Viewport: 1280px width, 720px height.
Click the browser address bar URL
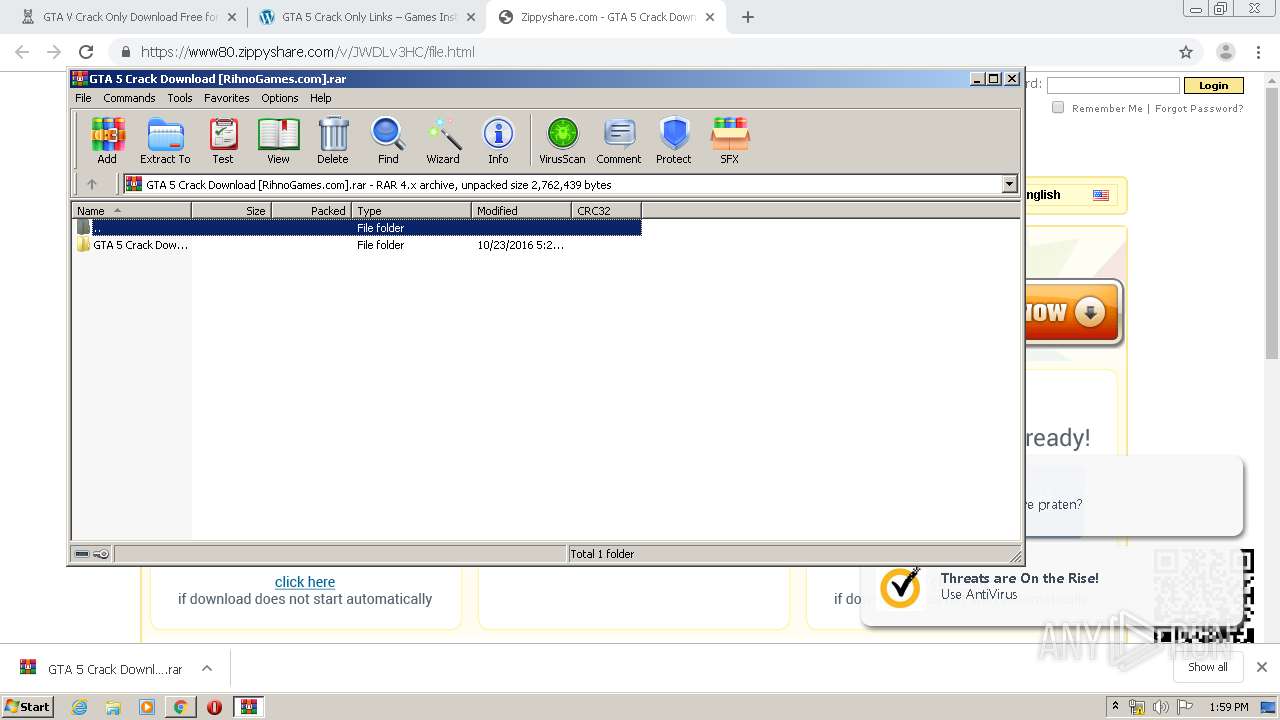(308, 52)
